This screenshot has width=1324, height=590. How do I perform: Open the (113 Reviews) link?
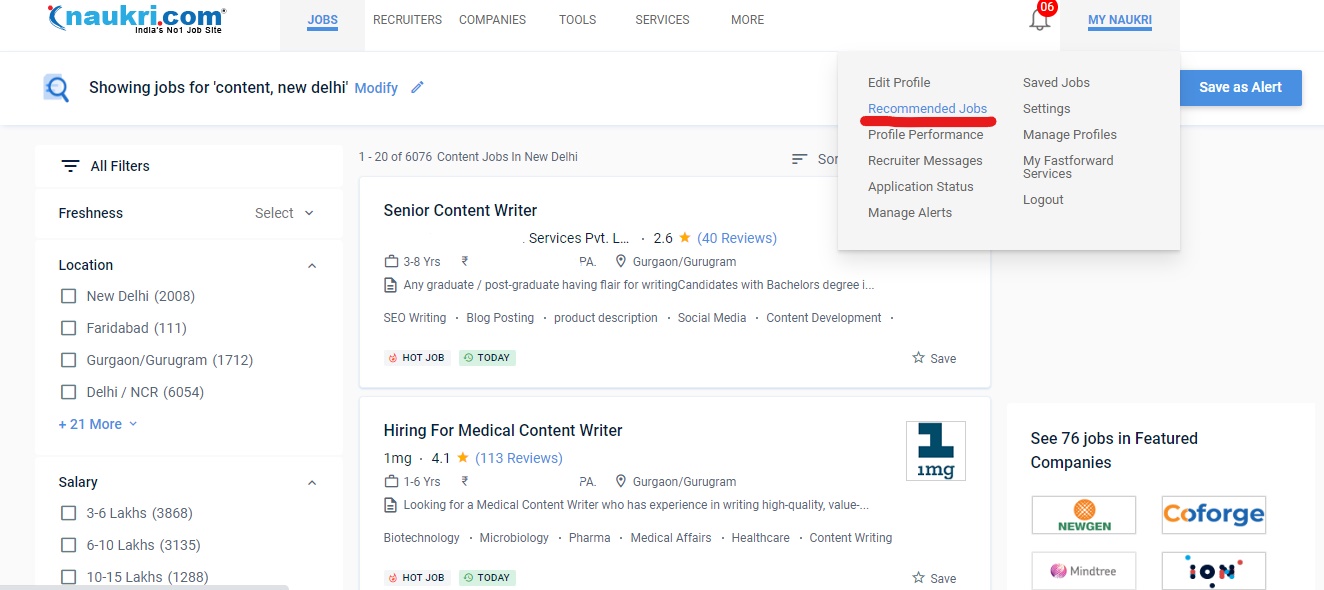pos(519,458)
